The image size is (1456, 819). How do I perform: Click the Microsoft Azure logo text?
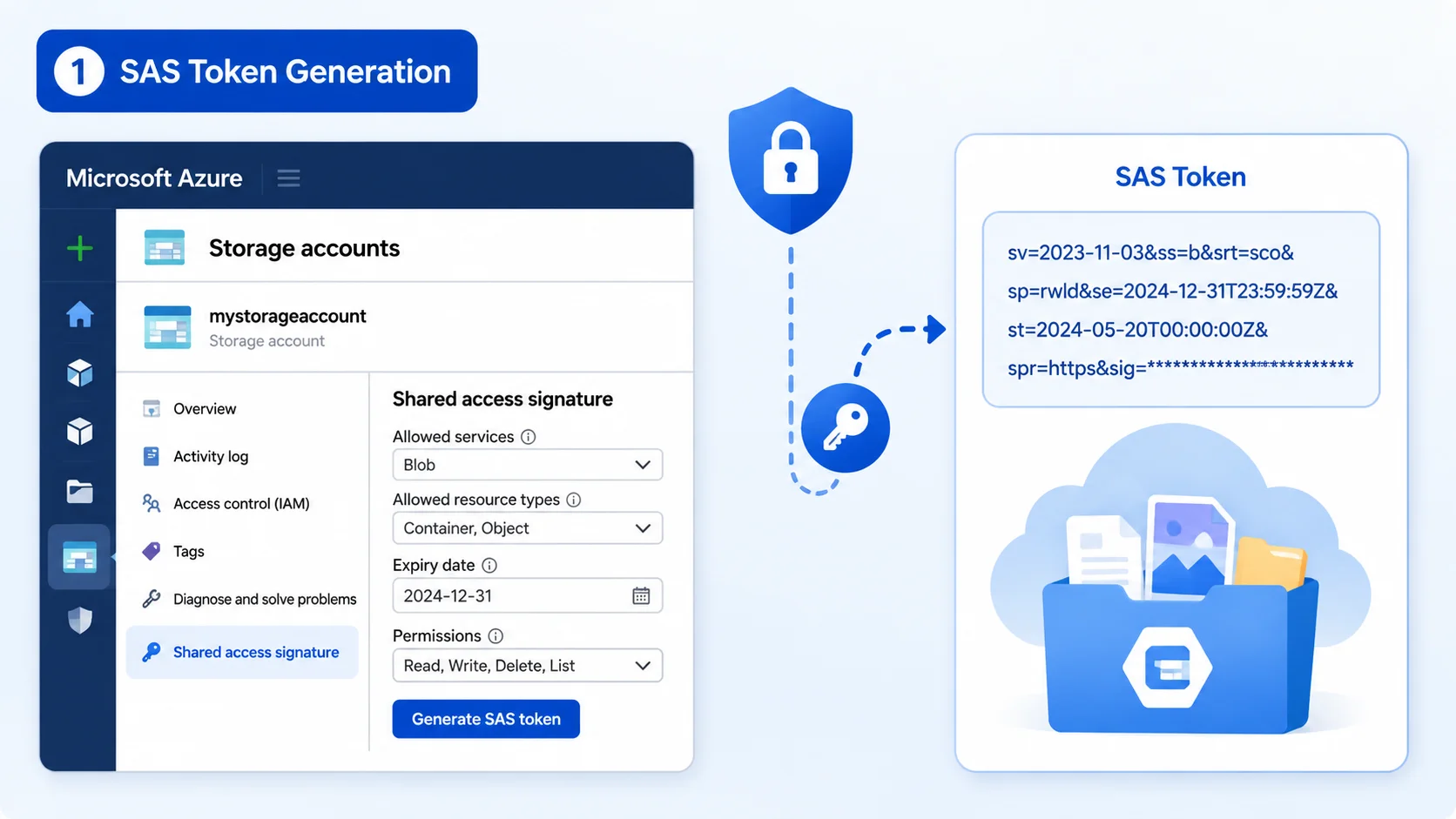click(154, 178)
